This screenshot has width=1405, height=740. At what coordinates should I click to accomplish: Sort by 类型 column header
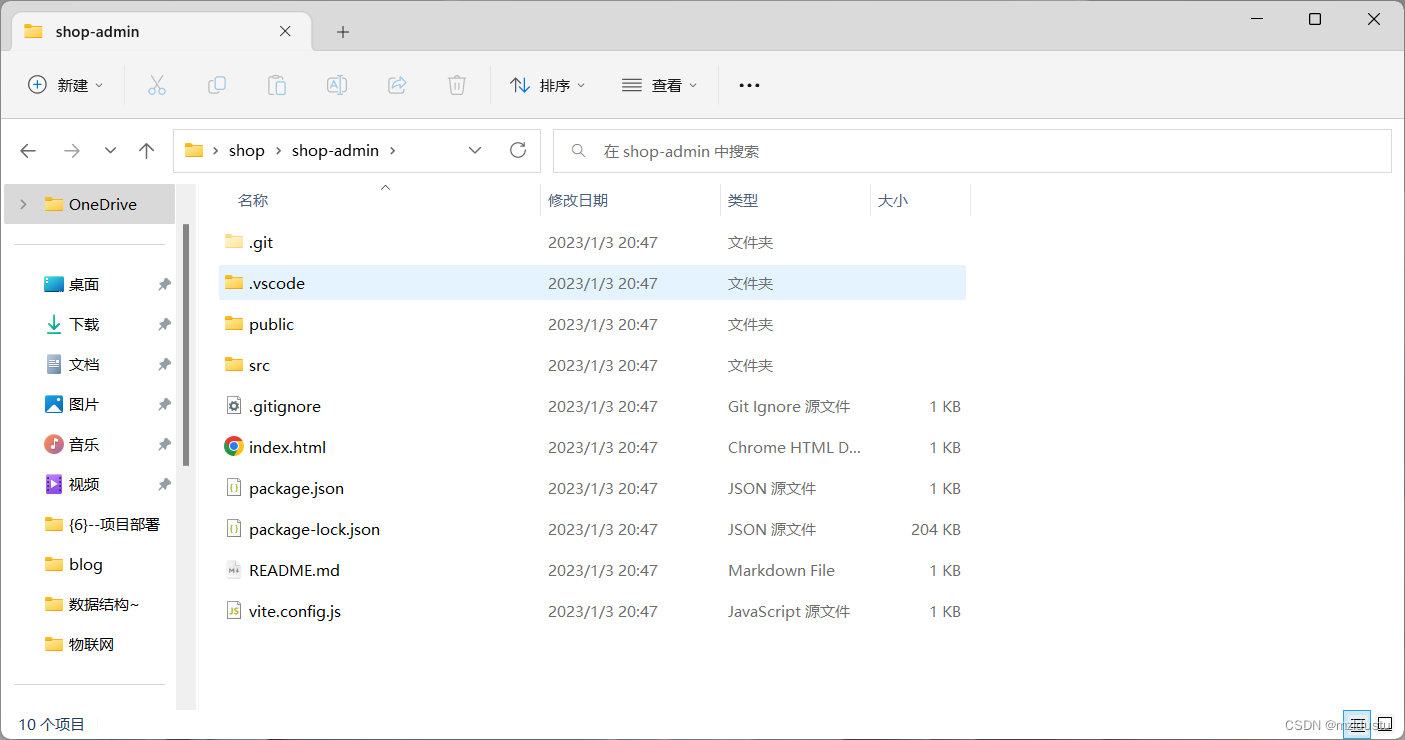(743, 200)
